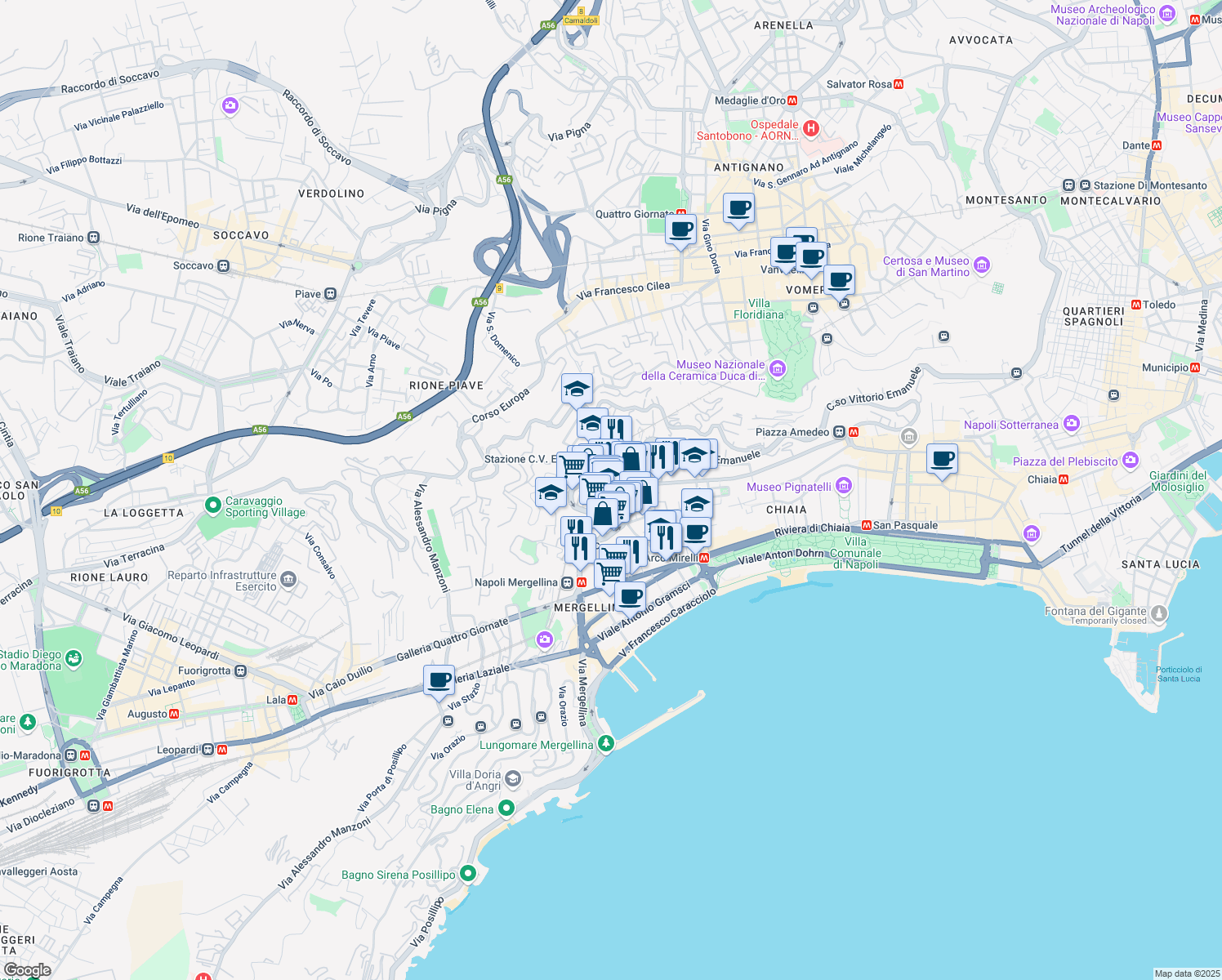This screenshot has width=1222, height=980.
Task: Select Museo Nazionale della Ceramica icon
Action: click(x=778, y=370)
